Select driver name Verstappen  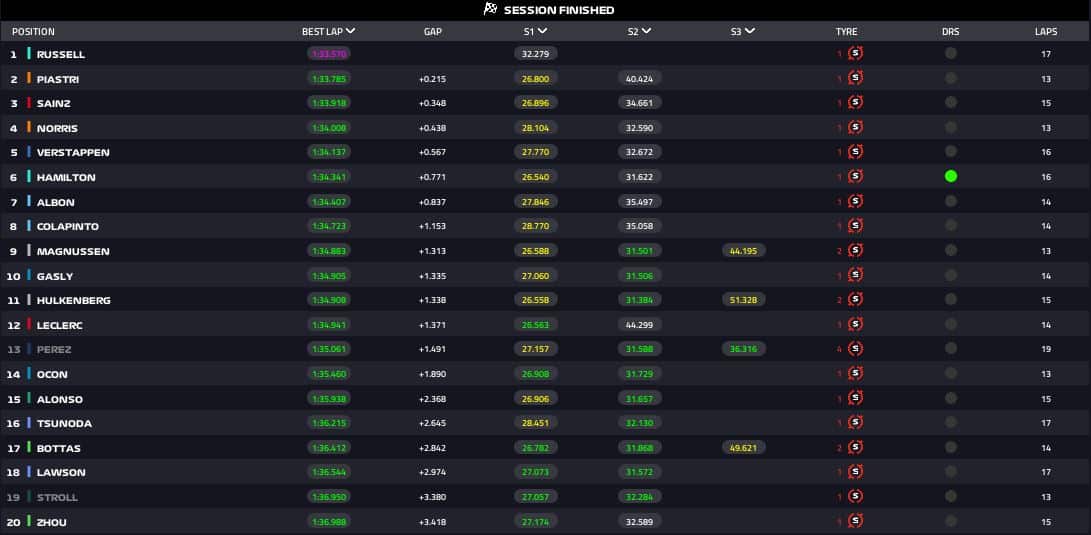point(73,152)
